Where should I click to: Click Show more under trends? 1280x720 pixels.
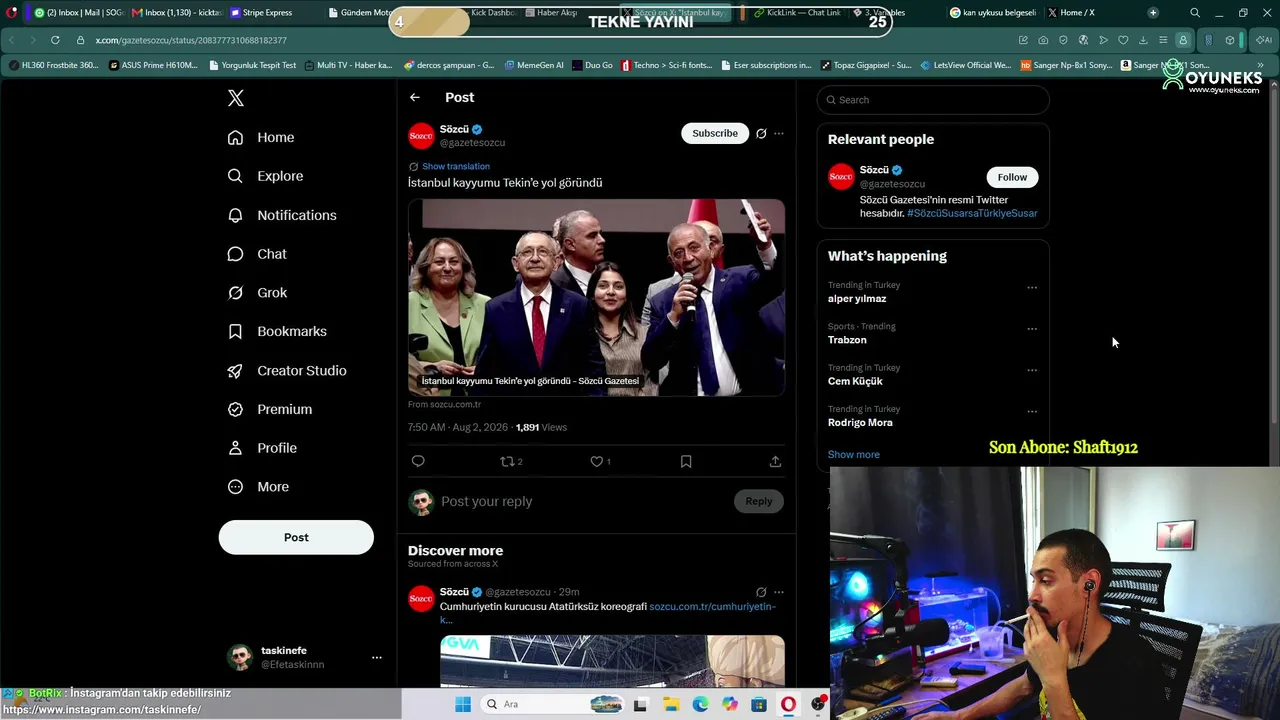coord(854,454)
